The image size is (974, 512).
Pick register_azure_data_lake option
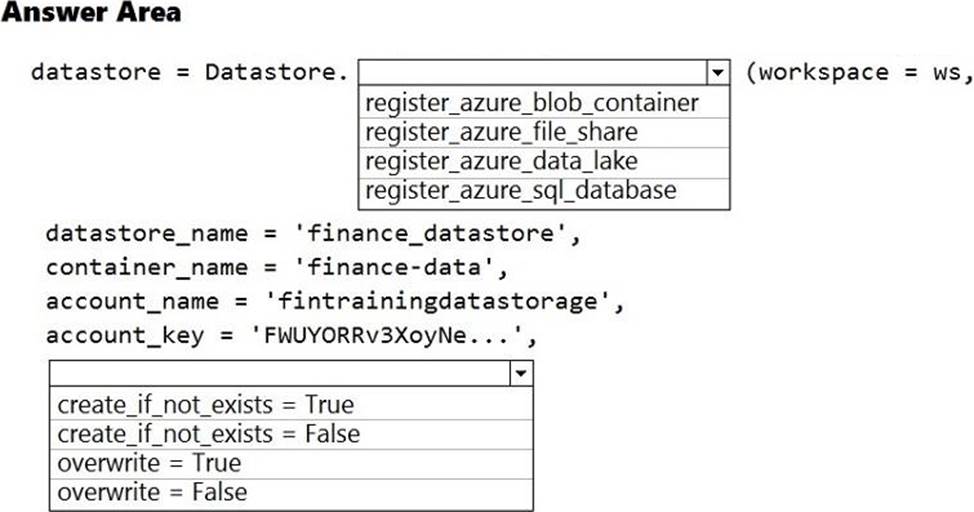(501, 161)
